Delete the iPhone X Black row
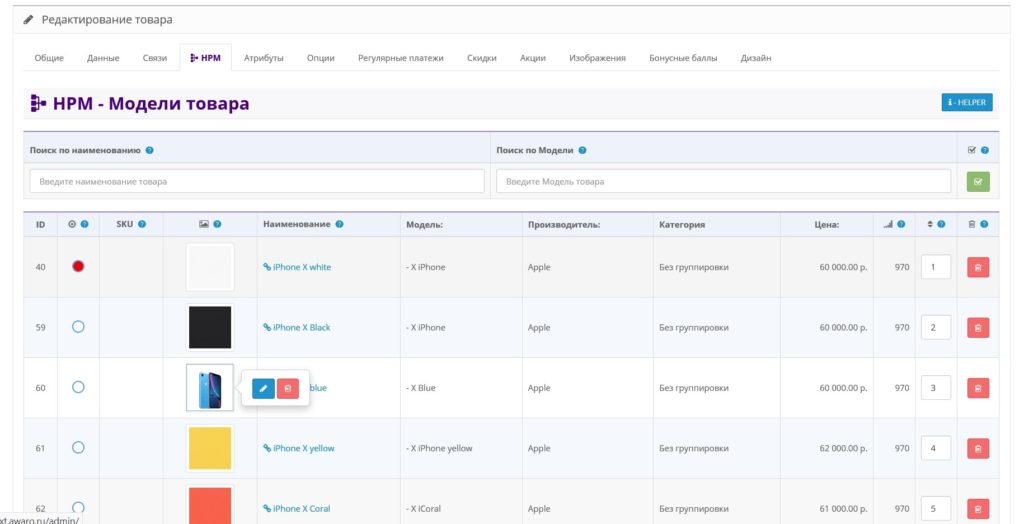Image resolution: width=1024 pixels, height=524 pixels. pyautogui.click(x=978, y=327)
